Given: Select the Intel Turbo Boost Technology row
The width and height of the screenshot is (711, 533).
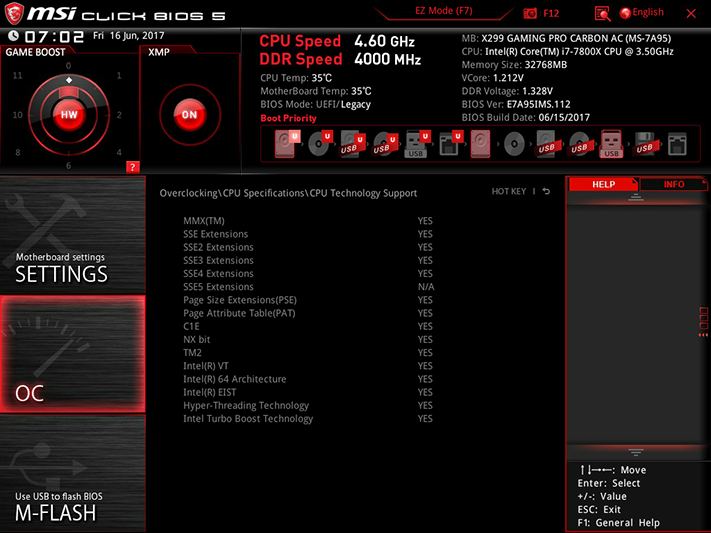Looking at the screenshot, I should point(308,418).
